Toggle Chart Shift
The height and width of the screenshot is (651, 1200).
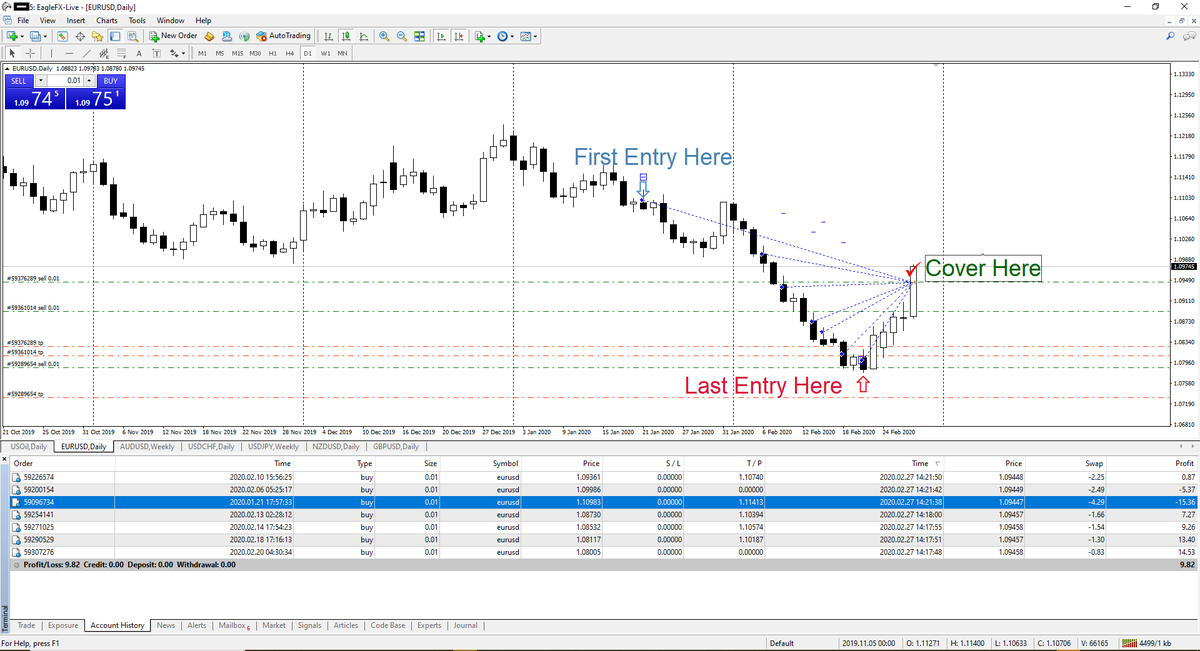(x=459, y=36)
